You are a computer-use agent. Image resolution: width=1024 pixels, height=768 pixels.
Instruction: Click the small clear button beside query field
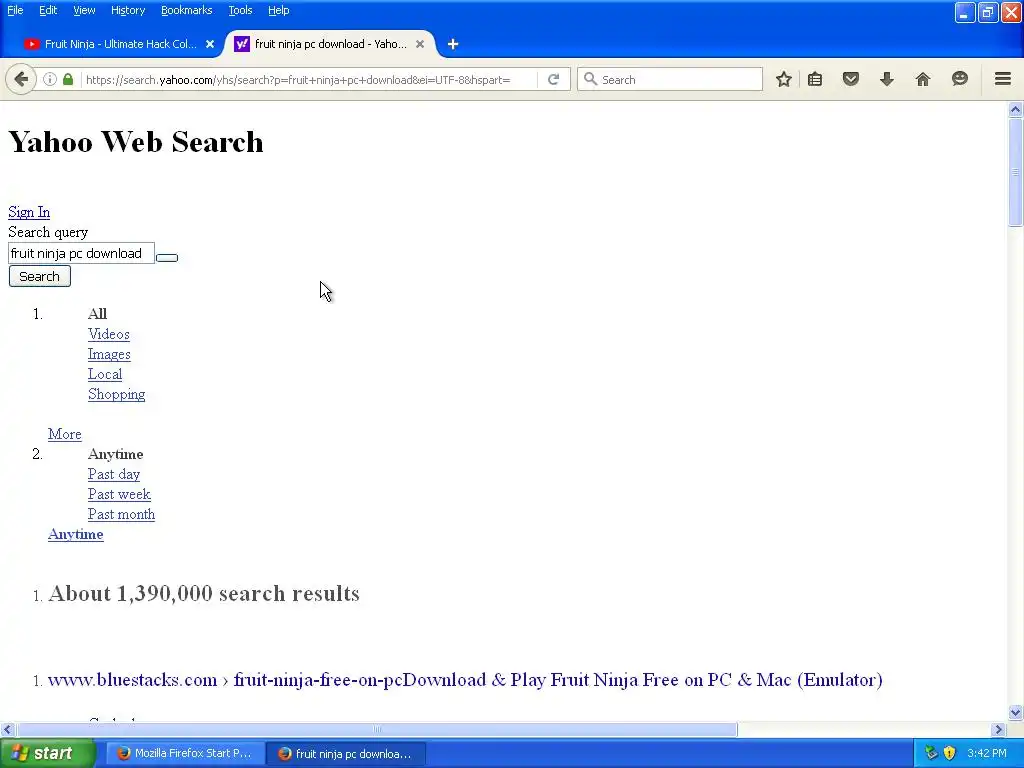pos(167,258)
